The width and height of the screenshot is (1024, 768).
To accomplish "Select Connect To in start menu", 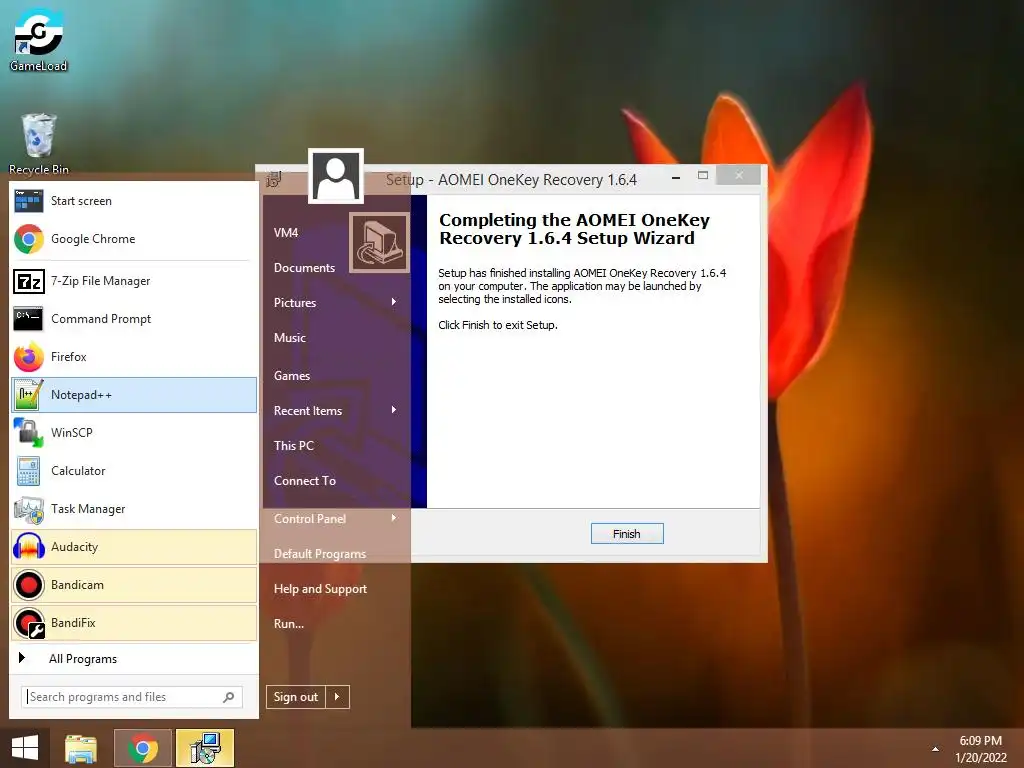I will (305, 481).
